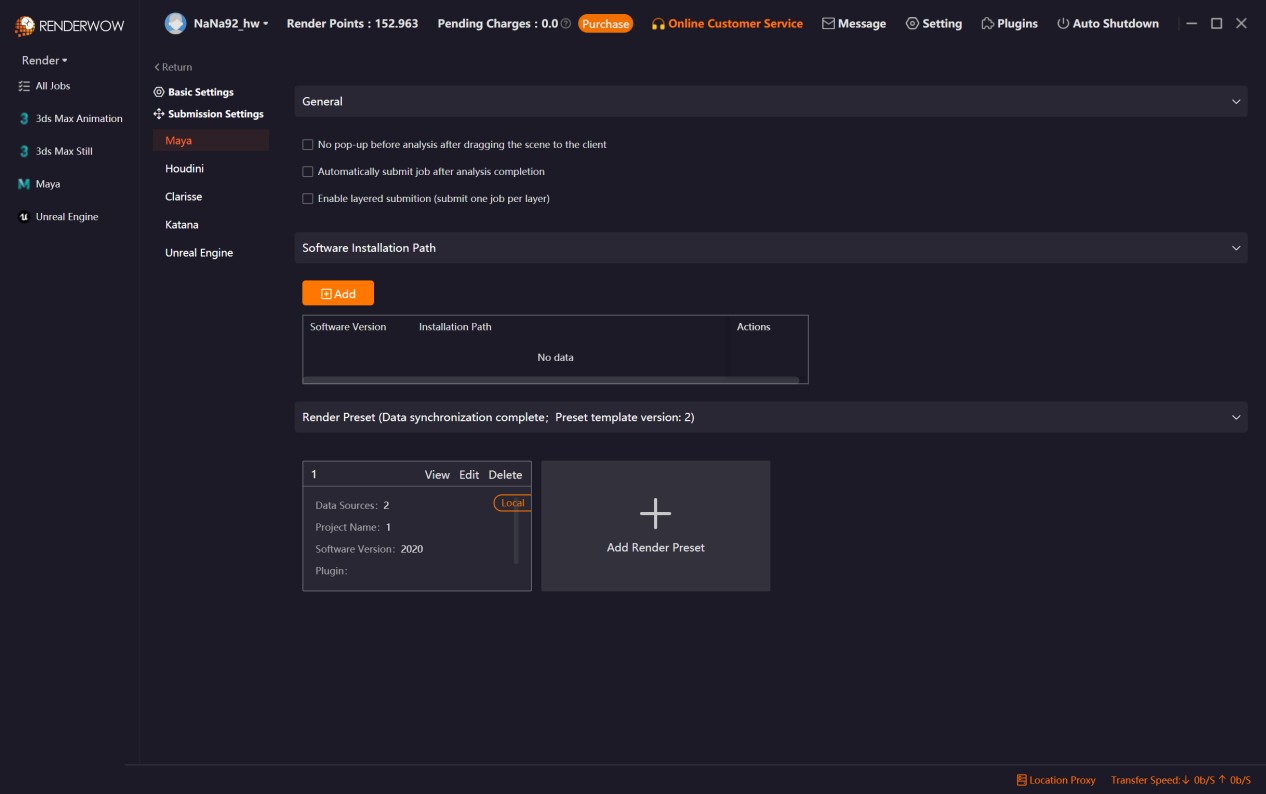1266x794 pixels.
Task: Click the Online Customer Service link
Action: pyautogui.click(x=735, y=23)
